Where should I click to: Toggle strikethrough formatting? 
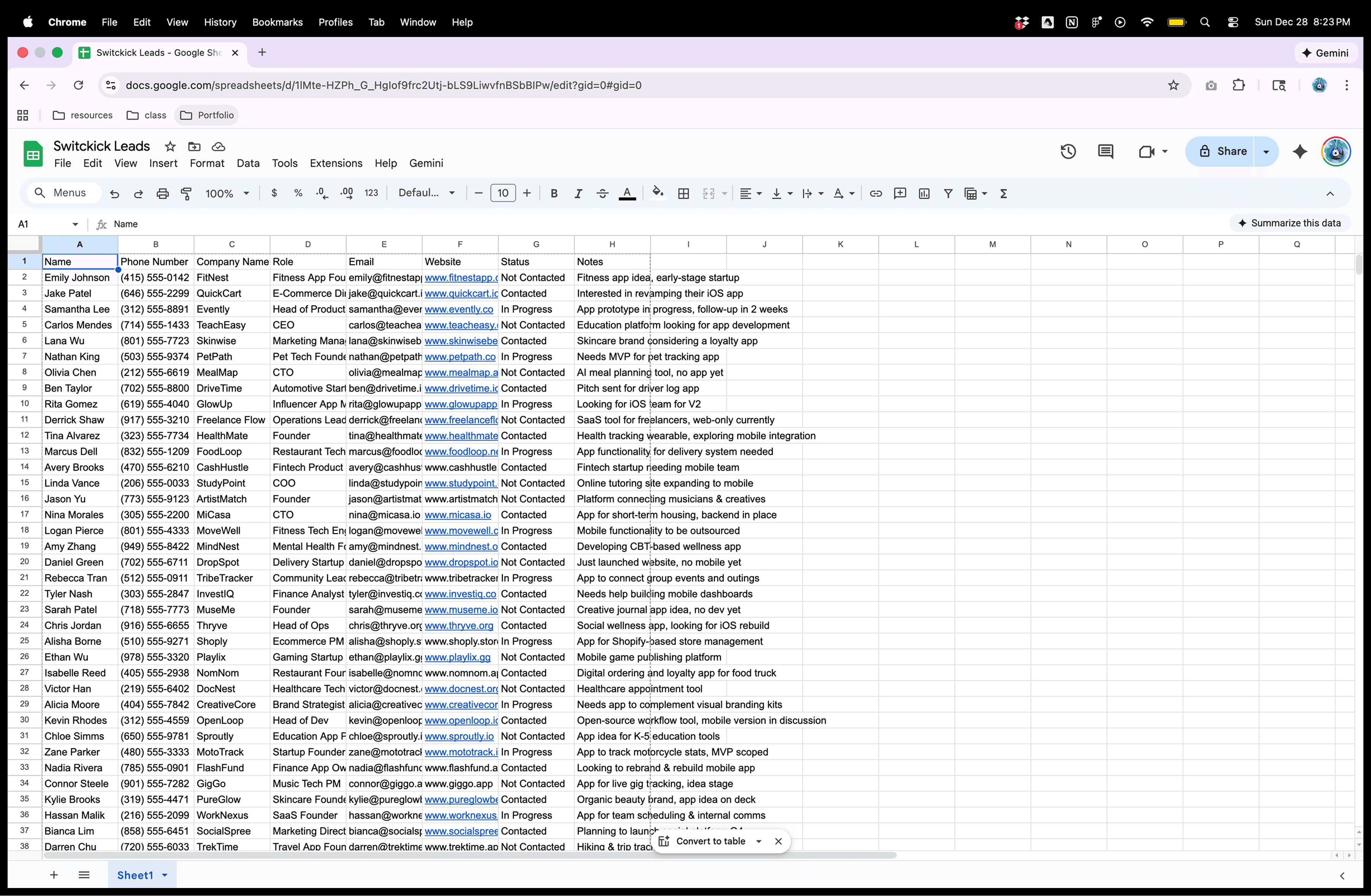coord(602,193)
